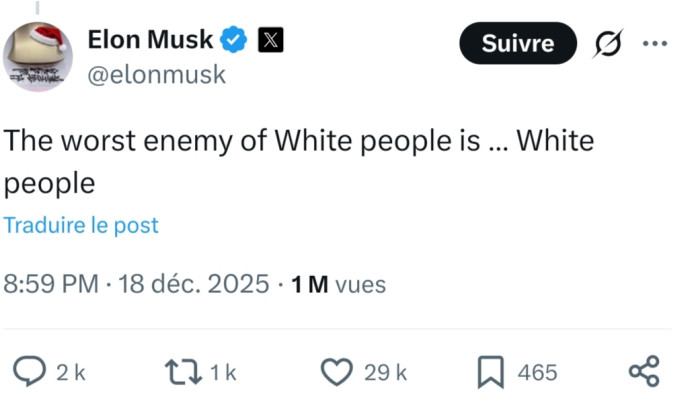This screenshot has height=410, width=700.
Task: Open the Elon Musk display name link
Action: pyautogui.click(x=150, y=40)
